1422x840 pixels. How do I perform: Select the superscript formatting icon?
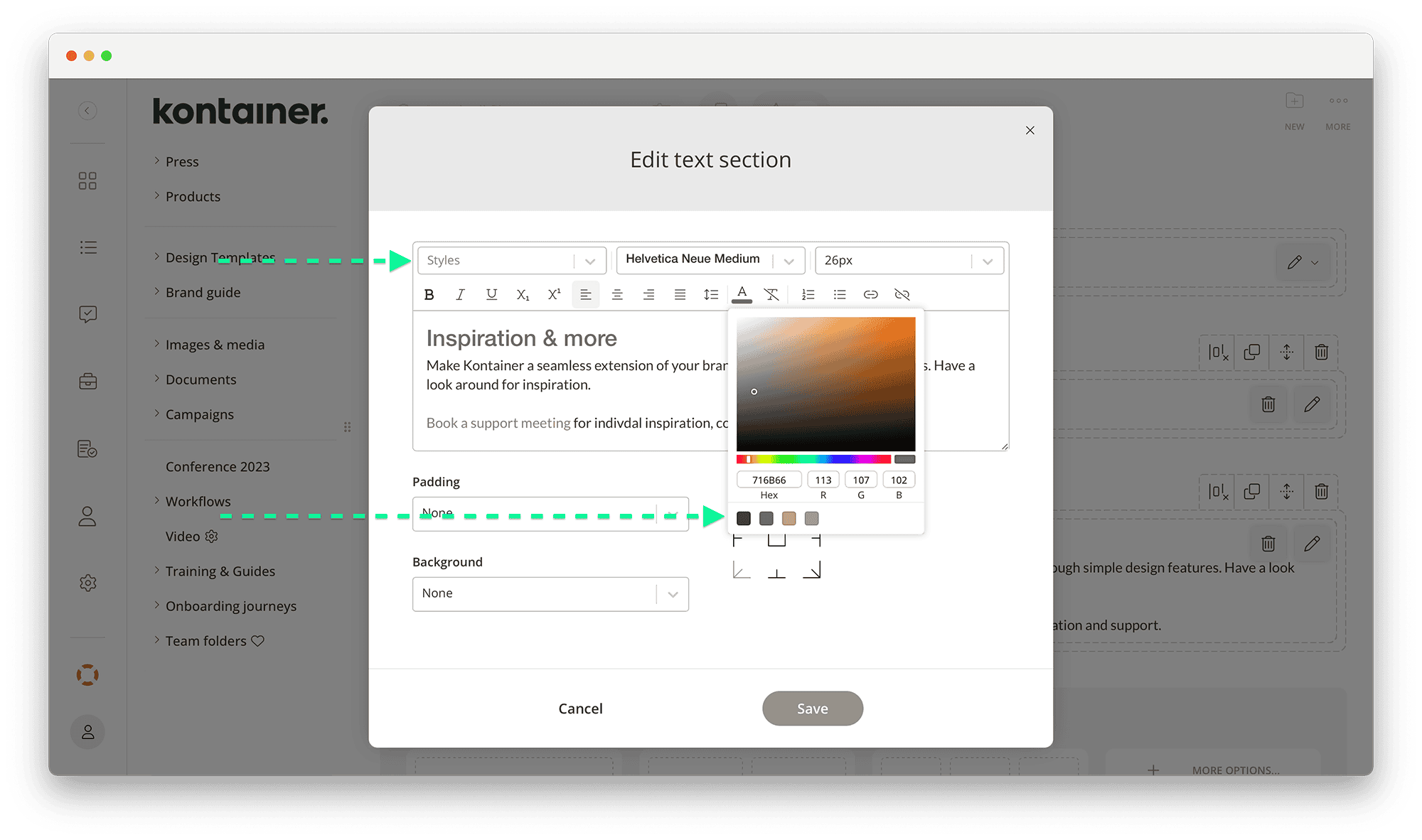tap(554, 294)
